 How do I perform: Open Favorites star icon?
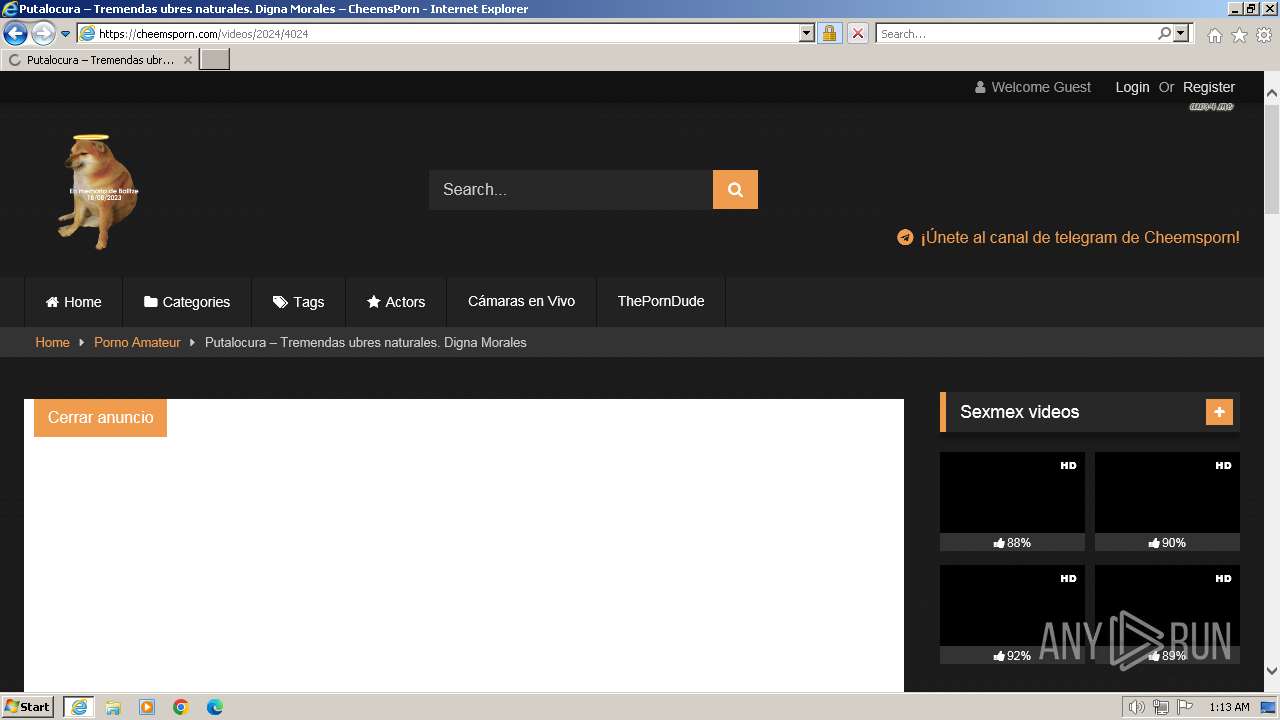click(x=1239, y=35)
